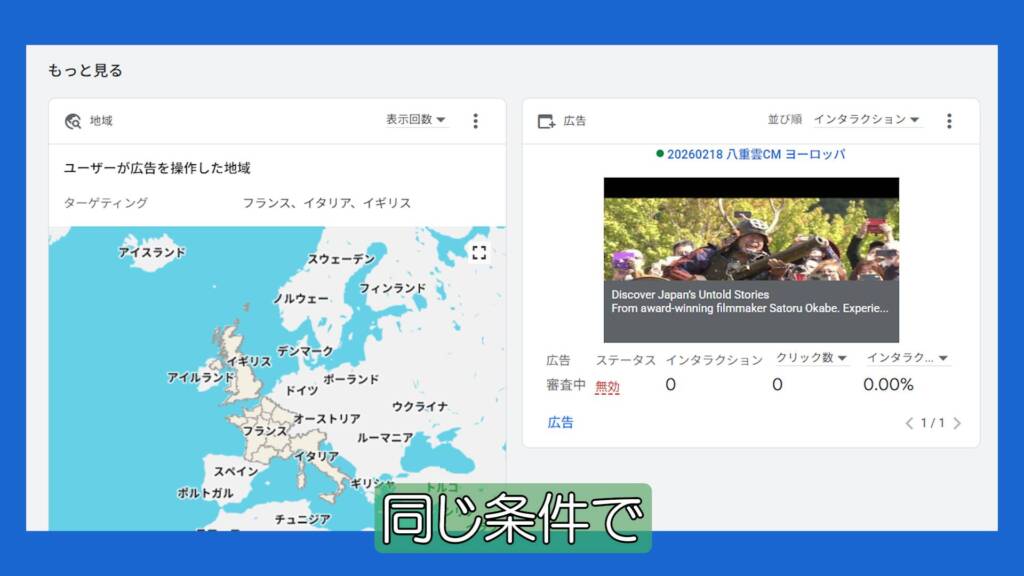Expand the クリック数 column dropdown

[812, 358]
